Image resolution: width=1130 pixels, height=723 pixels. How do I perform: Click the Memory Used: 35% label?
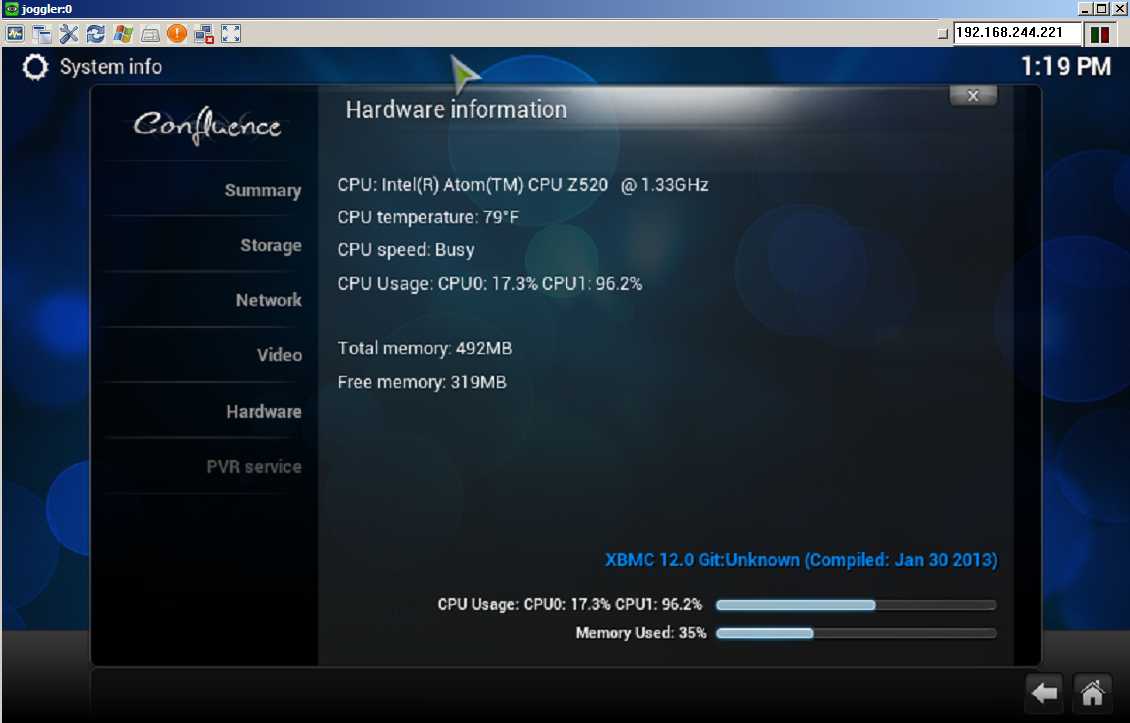641,634
